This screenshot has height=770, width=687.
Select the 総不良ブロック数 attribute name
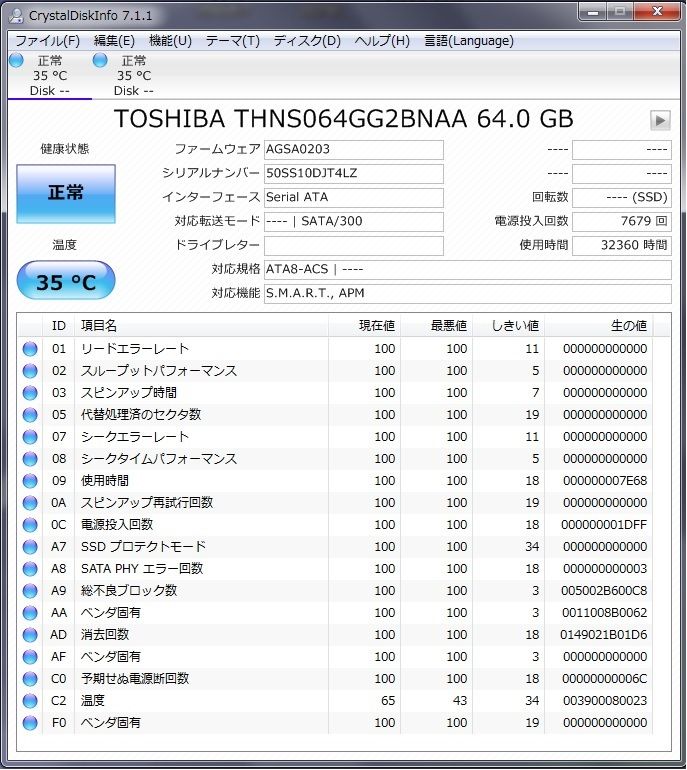coord(129,590)
